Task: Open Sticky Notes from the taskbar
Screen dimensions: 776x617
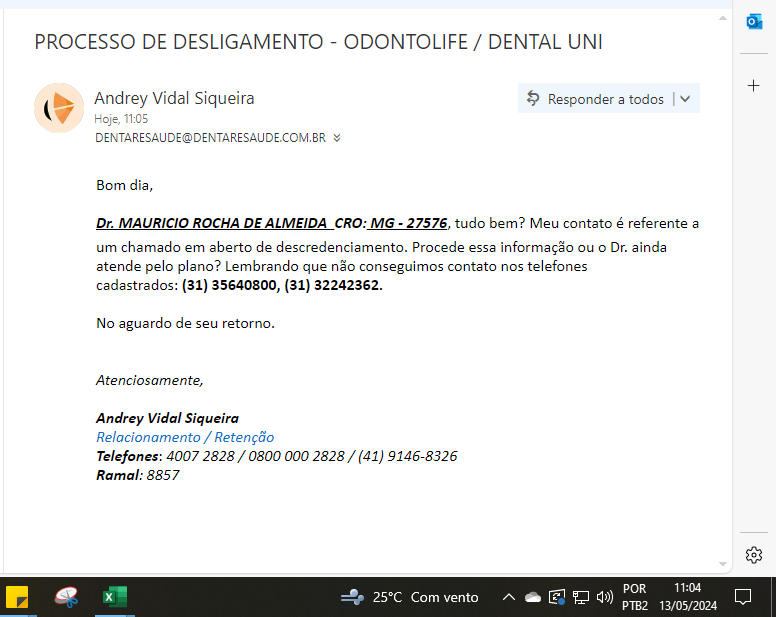Action: pos(17,597)
